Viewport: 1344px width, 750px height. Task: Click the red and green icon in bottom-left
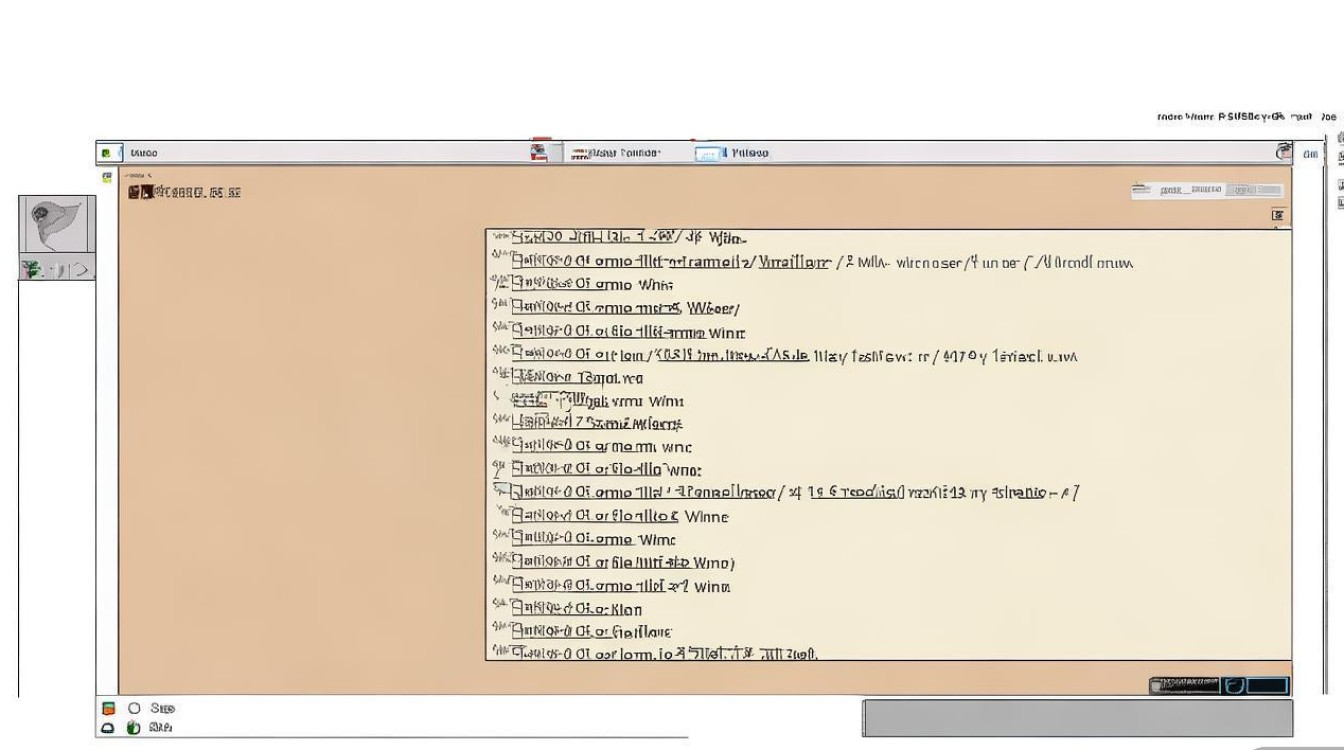pyautogui.click(x=108, y=708)
